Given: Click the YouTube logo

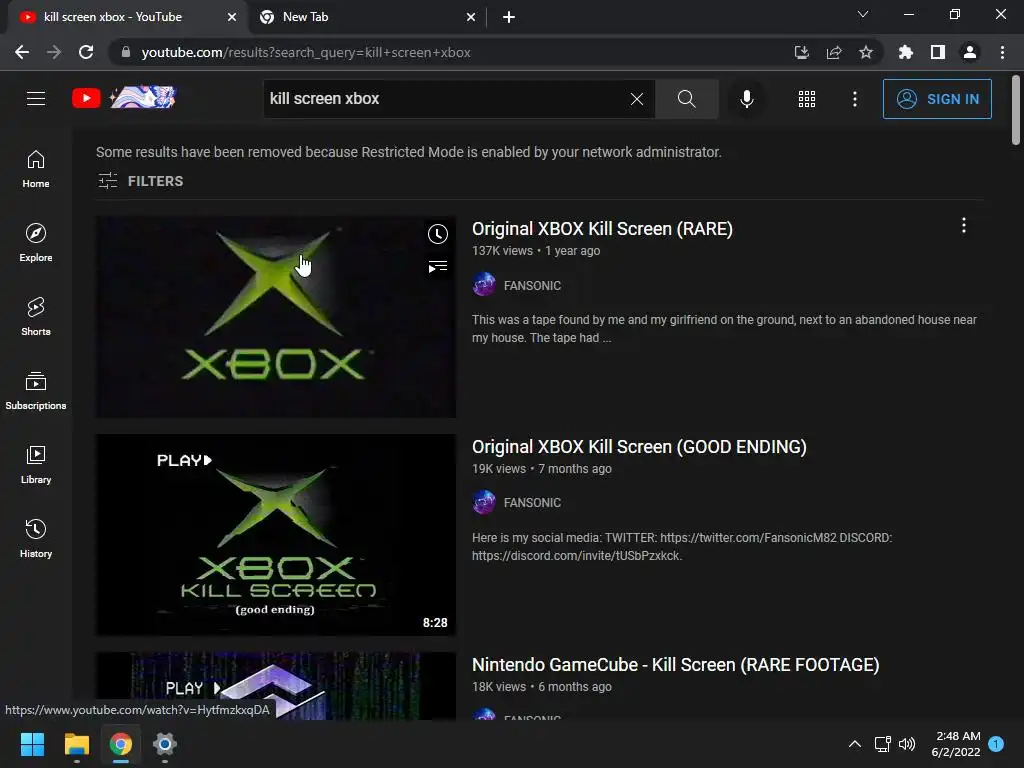Looking at the screenshot, I should click(x=124, y=98).
